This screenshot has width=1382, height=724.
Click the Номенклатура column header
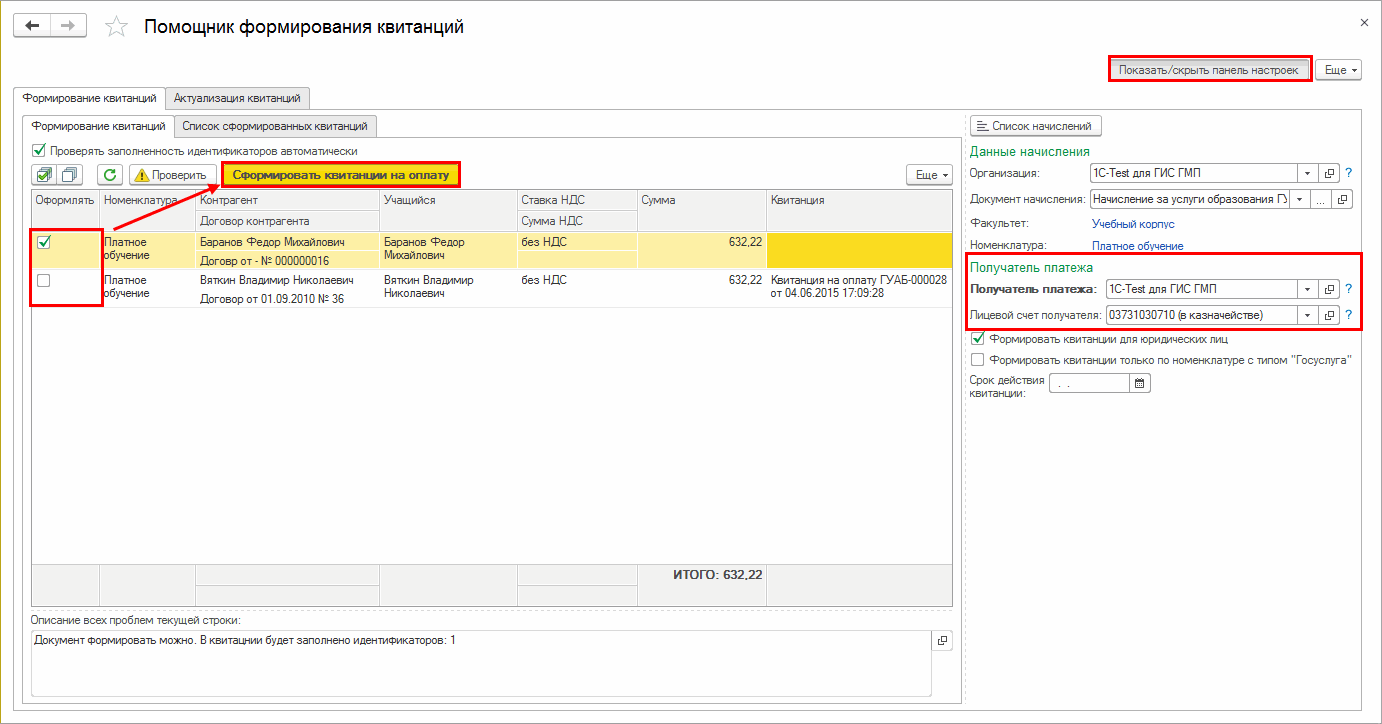point(147,210)
